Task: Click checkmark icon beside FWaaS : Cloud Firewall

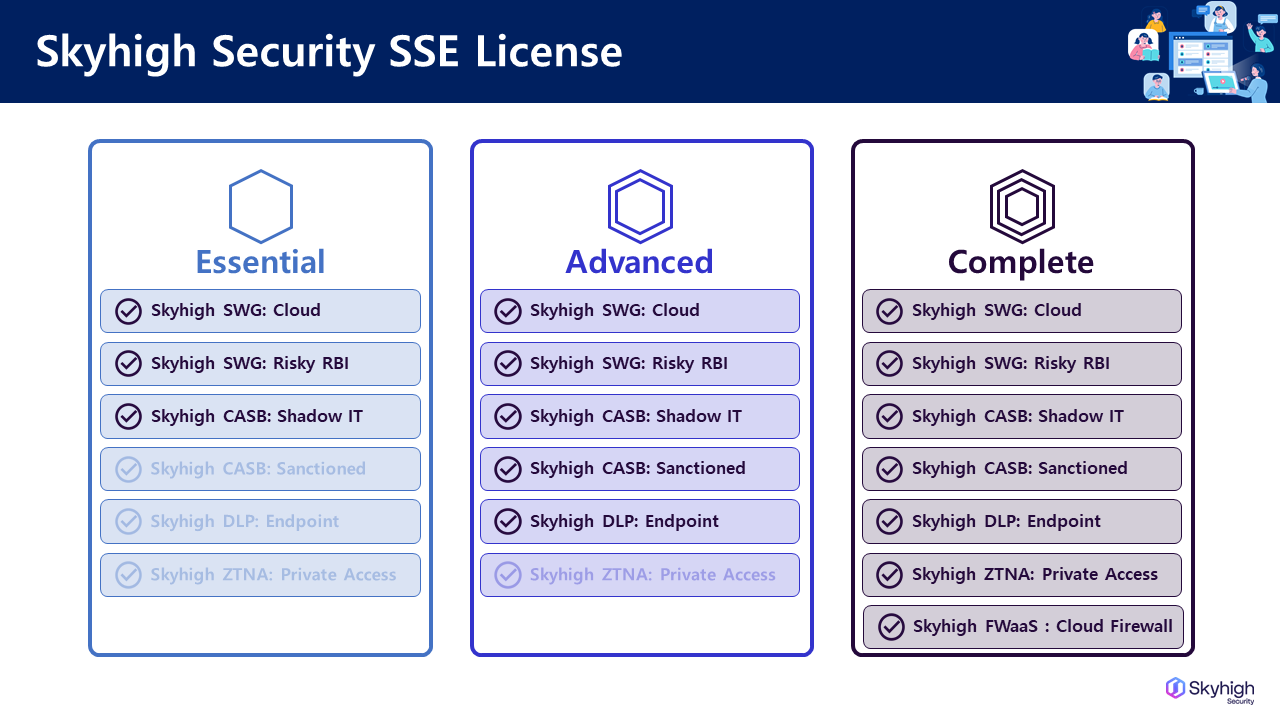Action: pos(891,627)
